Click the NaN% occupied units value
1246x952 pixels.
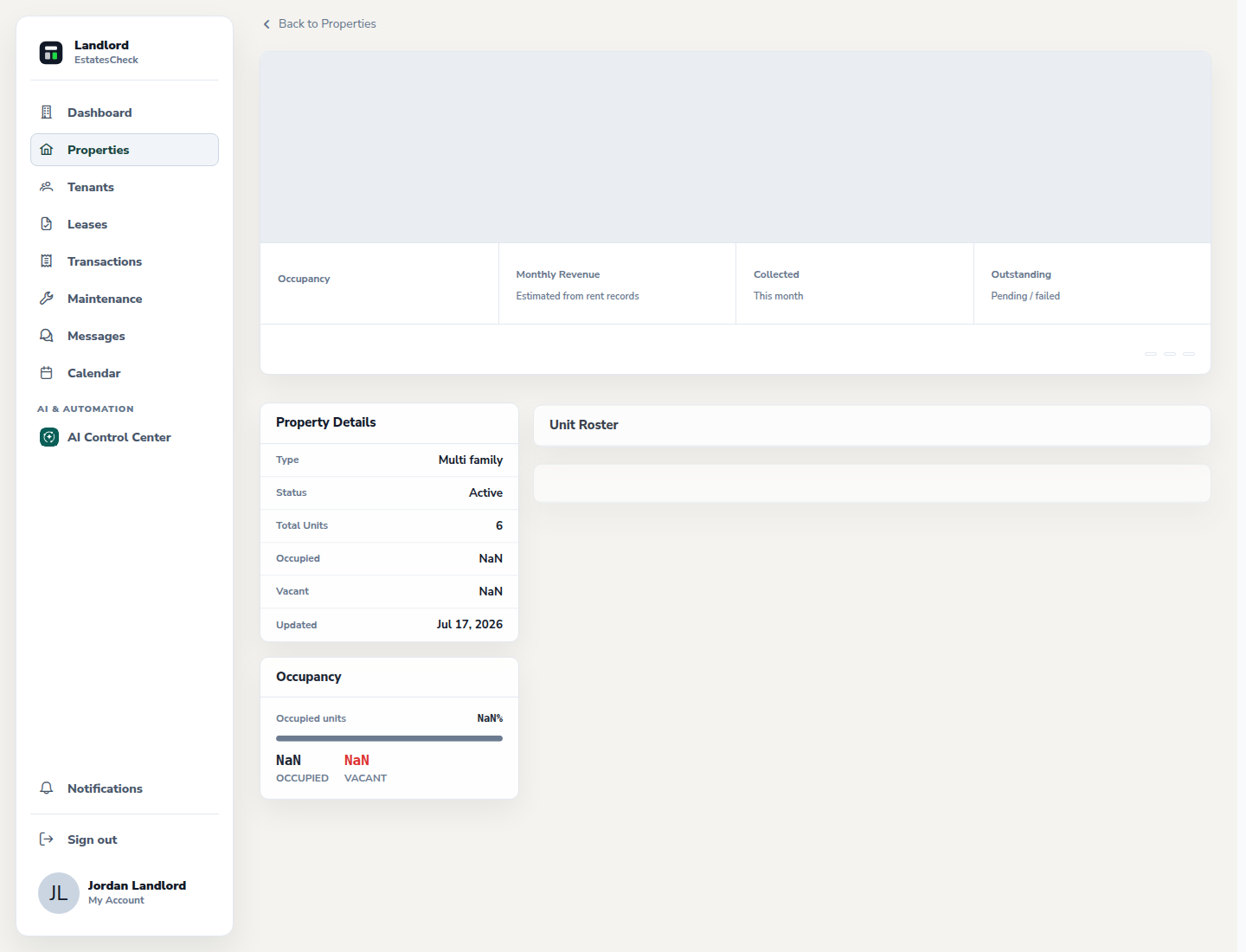490,718
